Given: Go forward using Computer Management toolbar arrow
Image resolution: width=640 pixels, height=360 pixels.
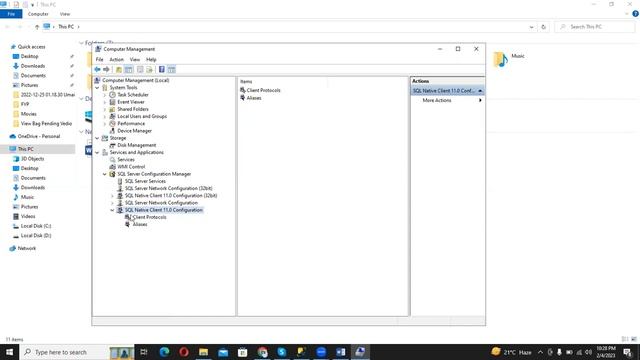Looking at the screenshot, I should tap(106, 69).
